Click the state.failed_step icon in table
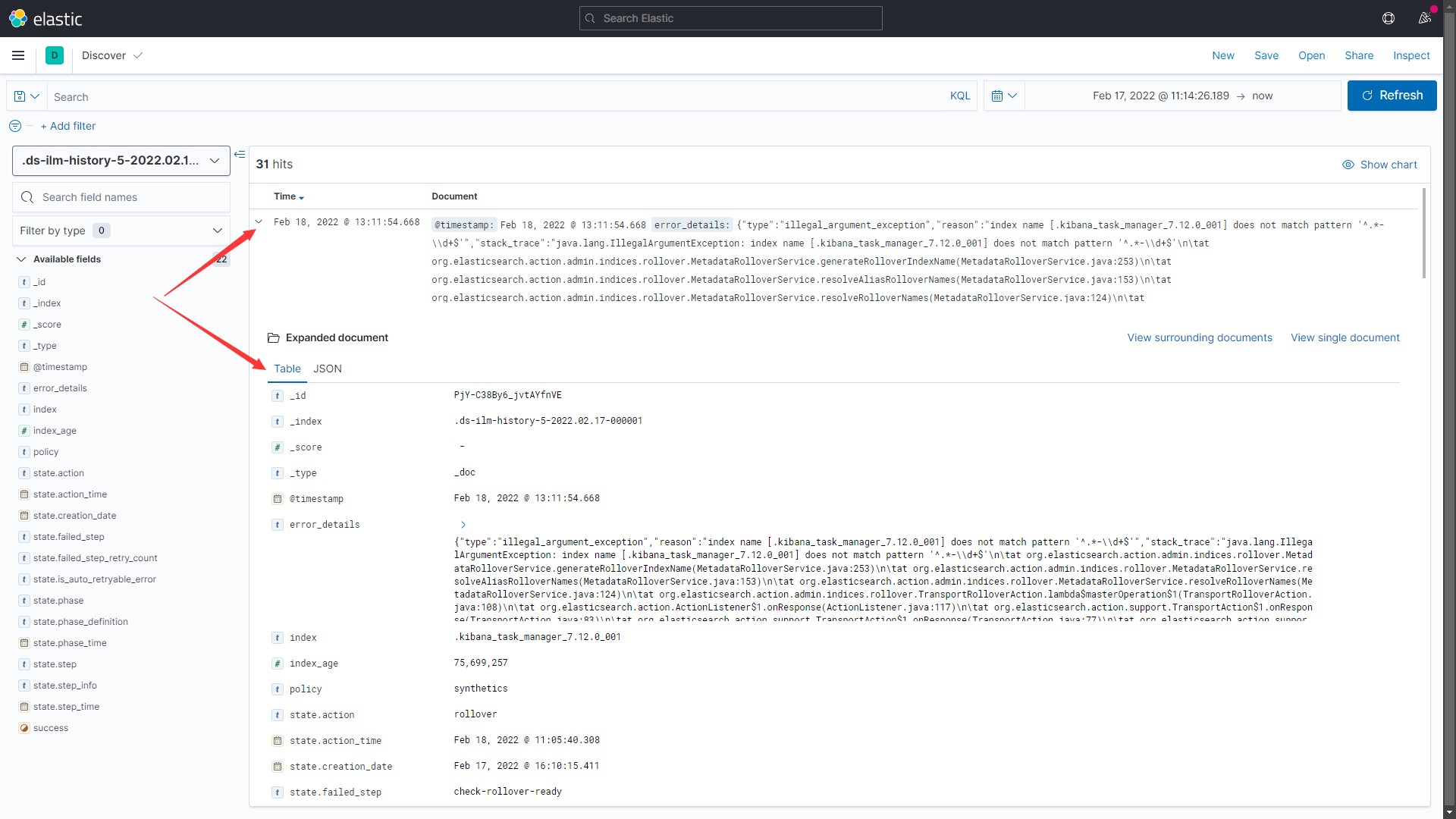 (278, 792)
